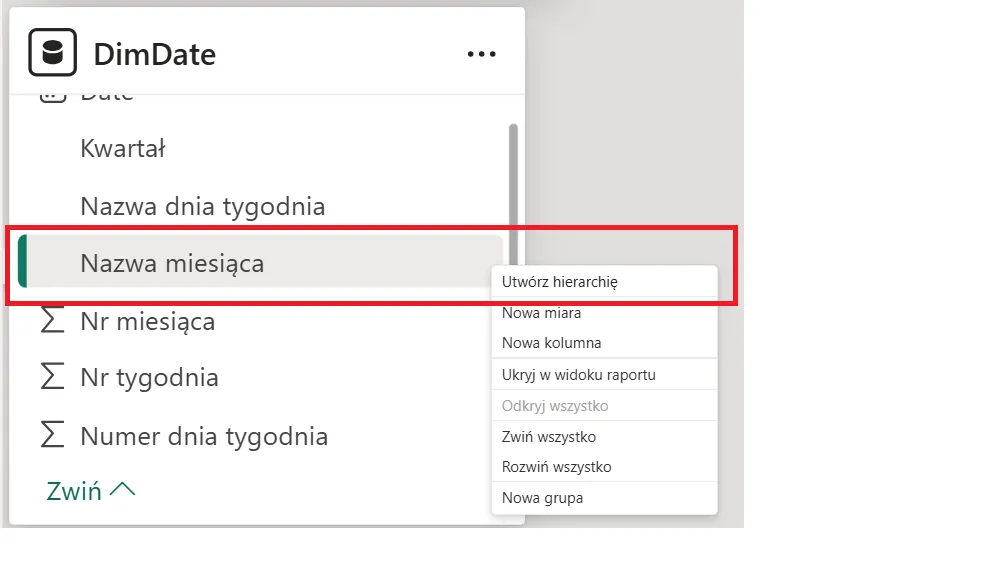The width and height of the screenshot is (983, 569).
Task: Select Nowa miara in the context menu
Action: (x=541, y=313)
